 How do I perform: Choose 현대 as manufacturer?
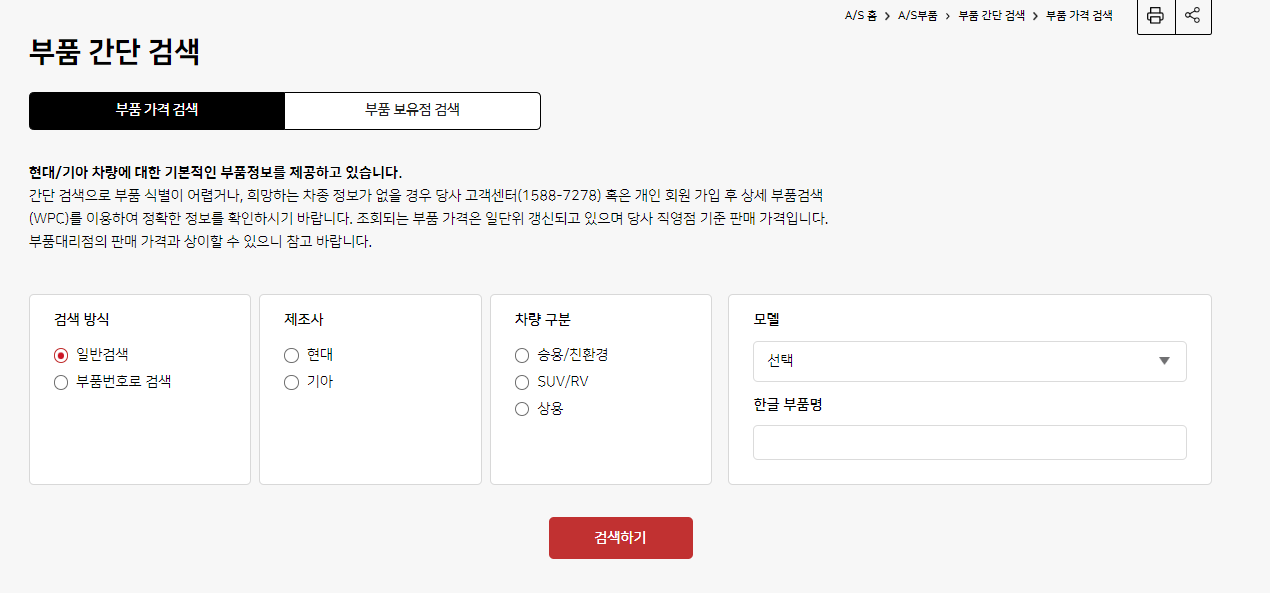coord(291,355)
